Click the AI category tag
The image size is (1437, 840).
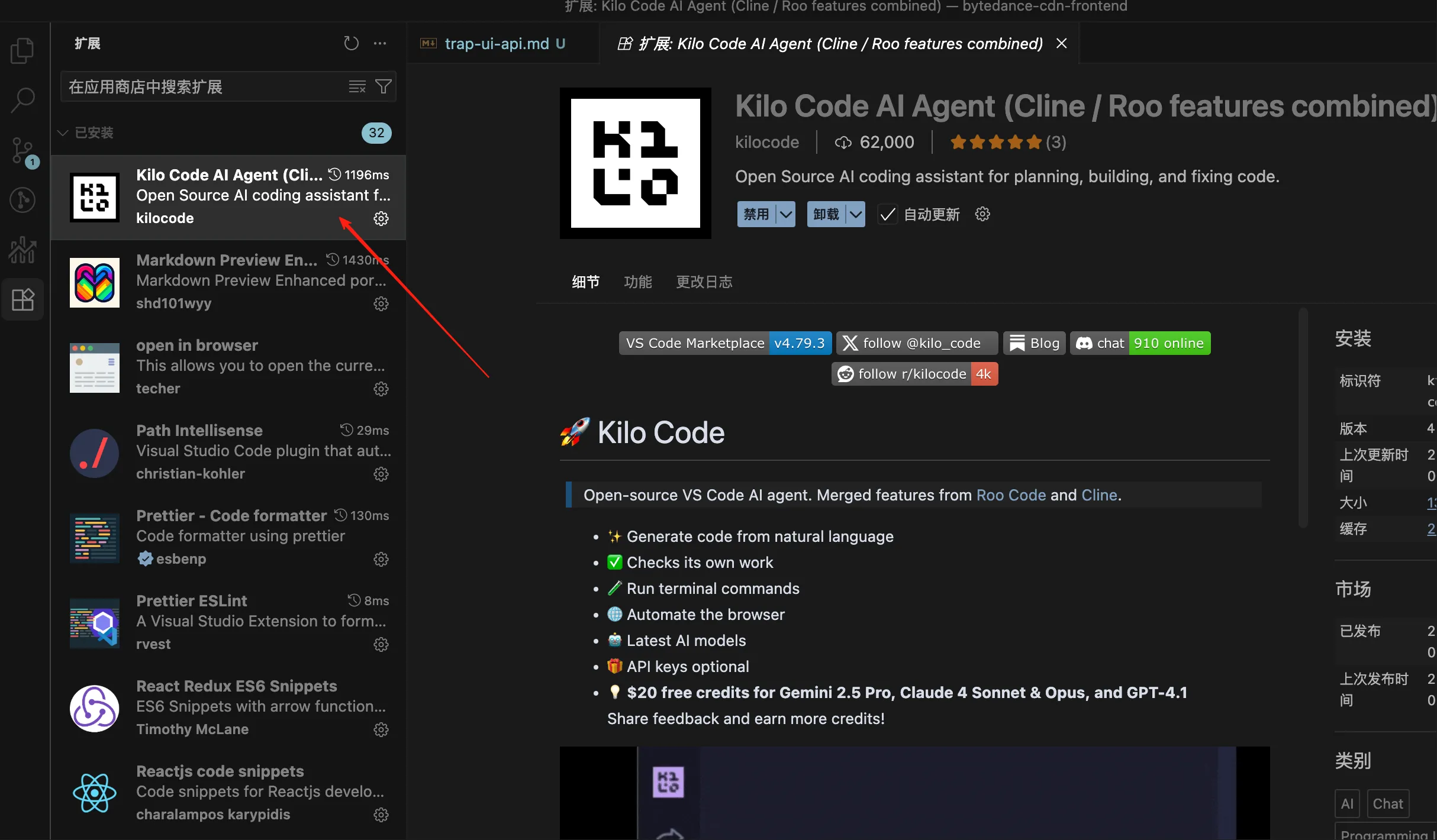pyautogui.click(x=1347, y=804)
